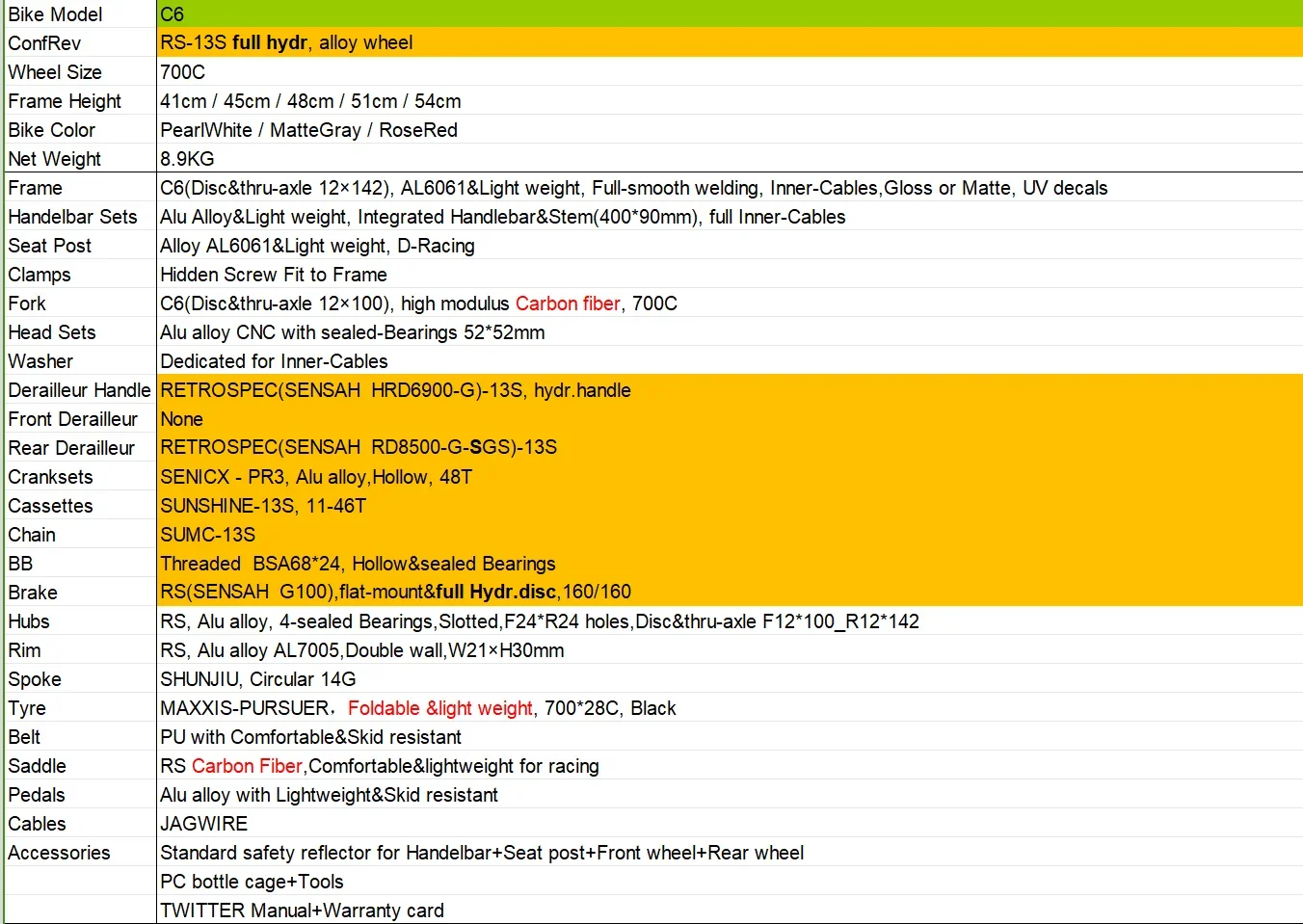
Task: Click the 'RS(SENSAH G100),flat-mount' brake cell
Action: (x=730, y=592)
